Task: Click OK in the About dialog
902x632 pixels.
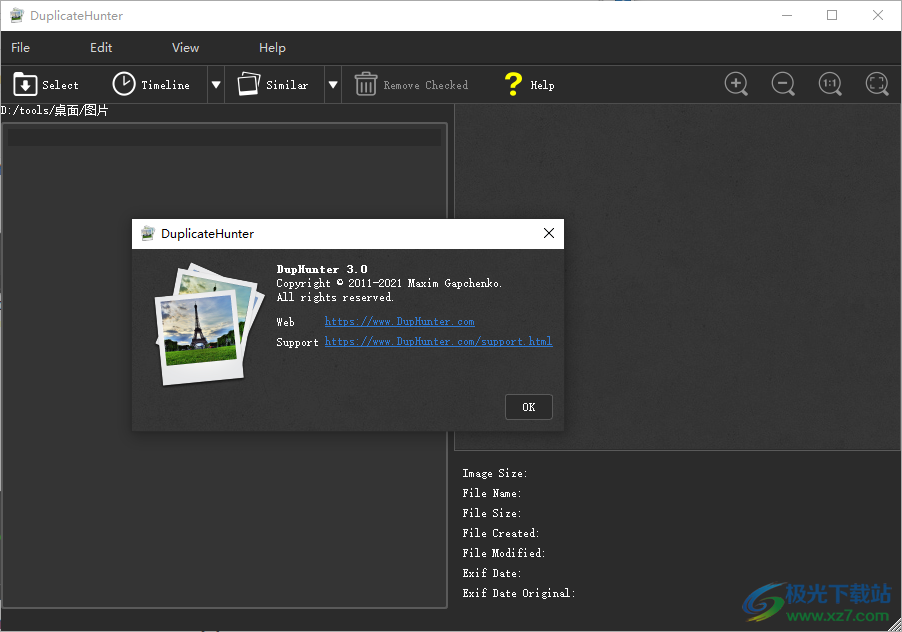Action: click(529, 407)
